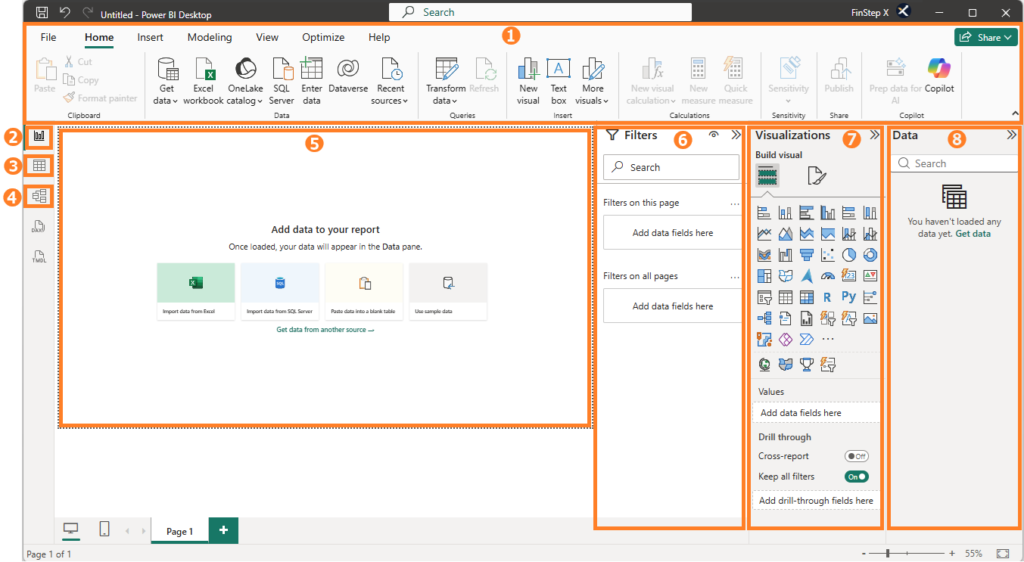Open the TMDL view in left sidebar
The width and height of the screenshot is (1024, 562).
(x=39, y=257)
